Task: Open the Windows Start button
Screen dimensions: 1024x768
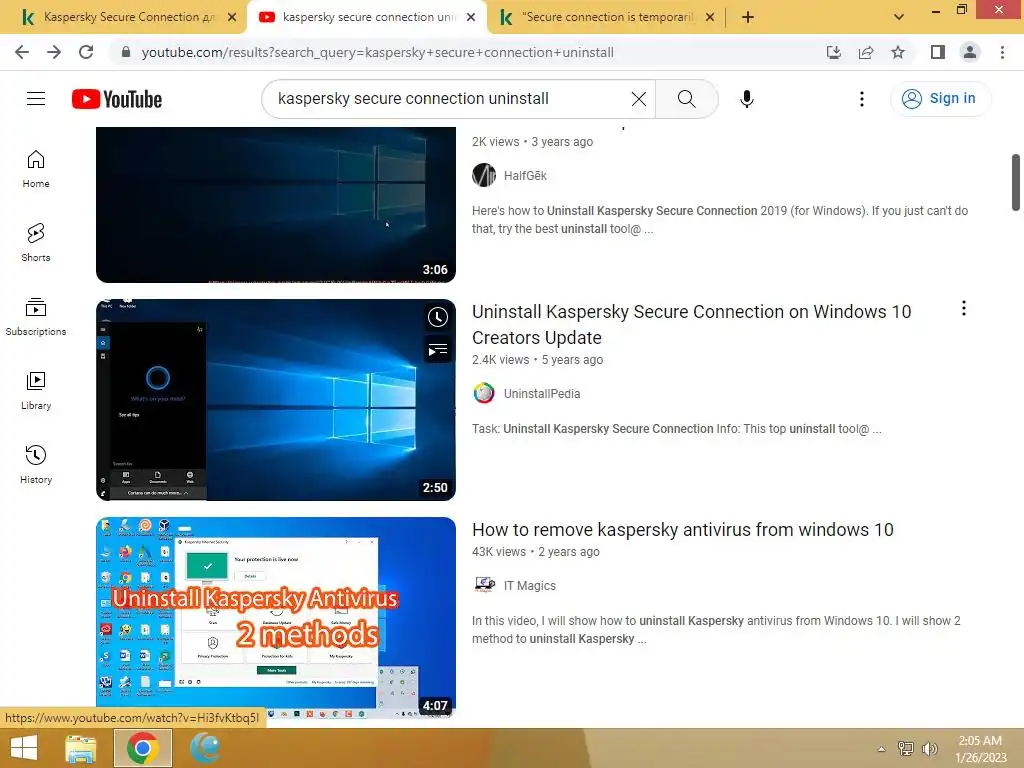Action: (x=24, y=748)
